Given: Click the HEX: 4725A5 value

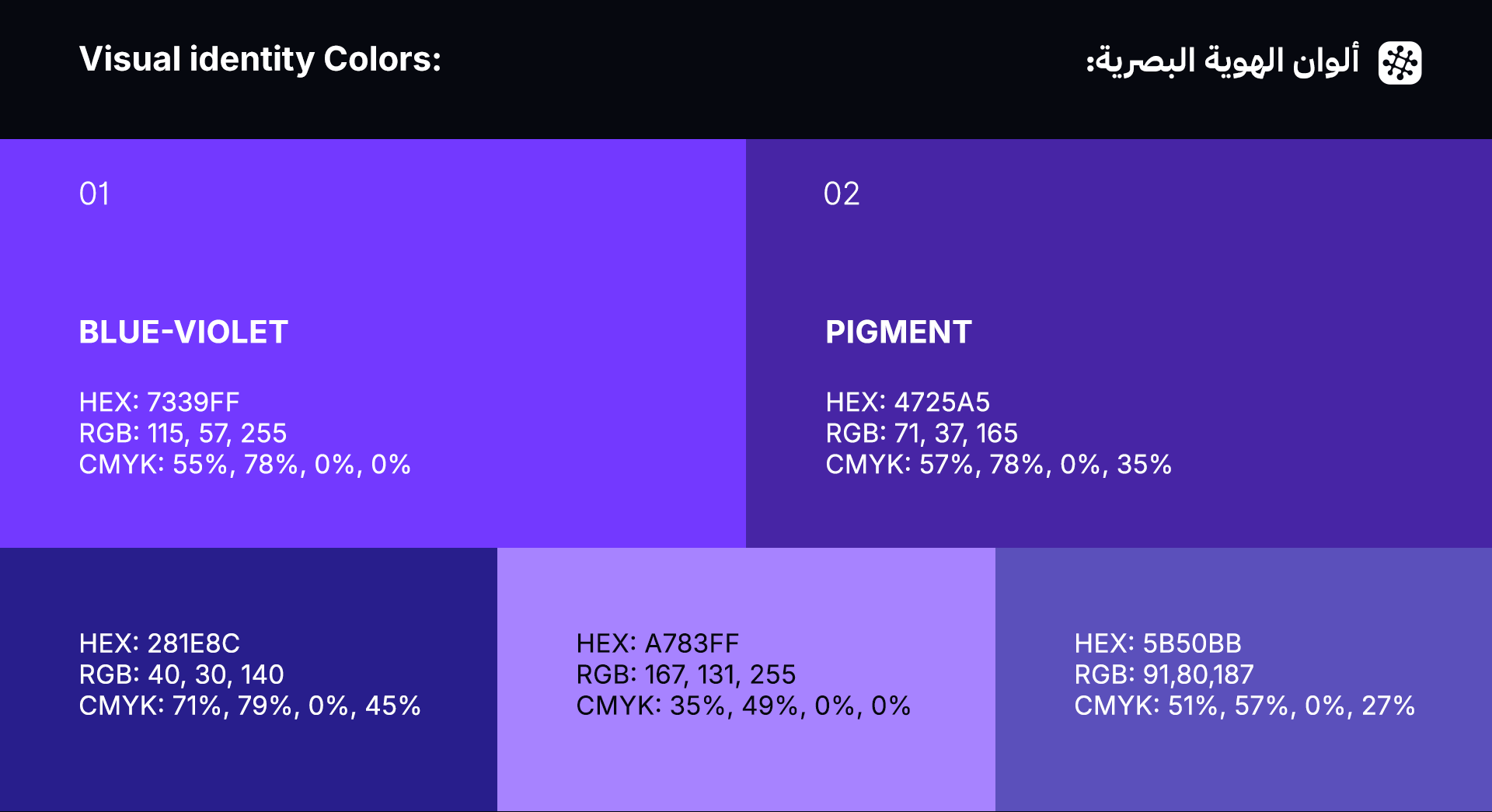Looking at the screenshot, I should coord(908,403).
